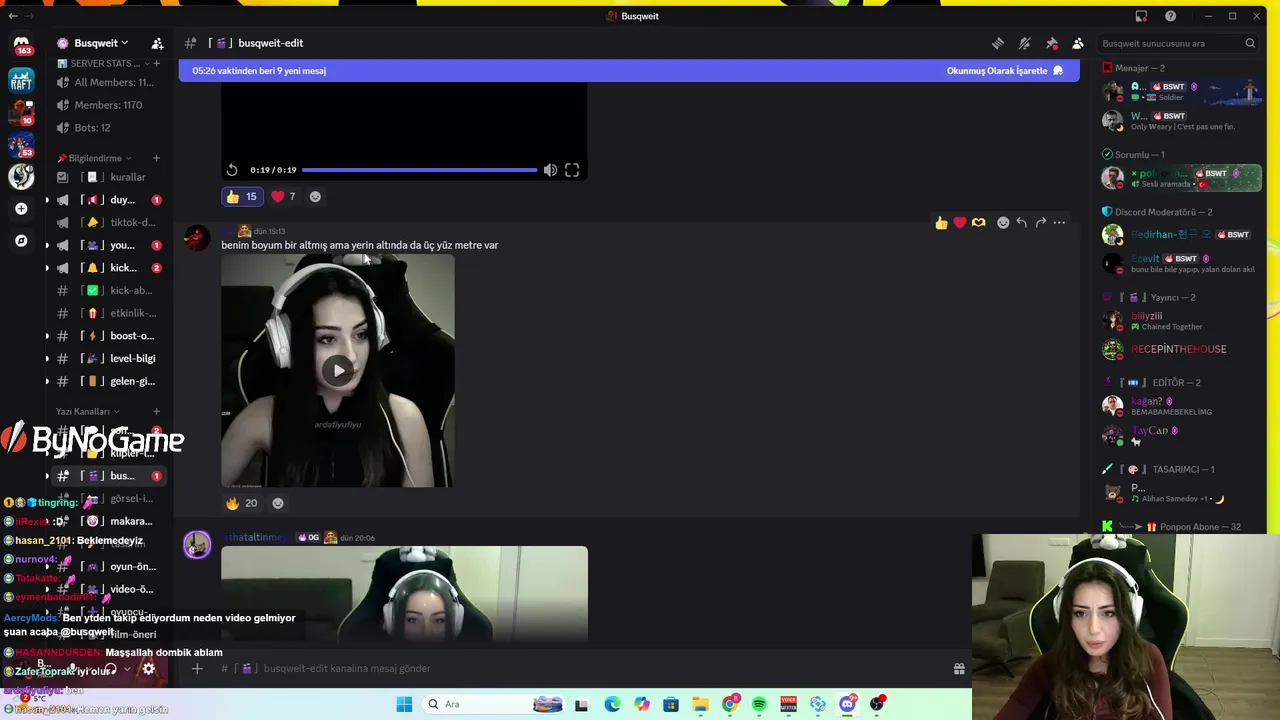Open the more options ellipsis on hovered message

1059,223
